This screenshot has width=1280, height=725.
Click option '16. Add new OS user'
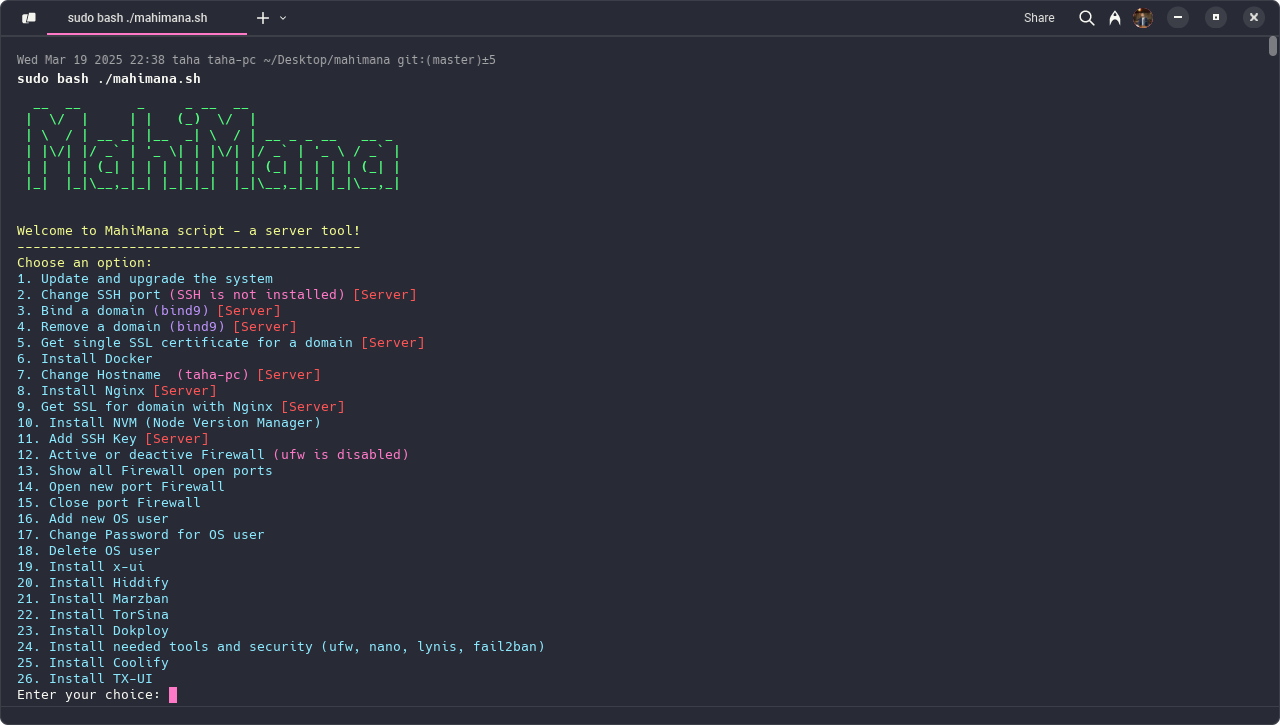tap(93, 519)
